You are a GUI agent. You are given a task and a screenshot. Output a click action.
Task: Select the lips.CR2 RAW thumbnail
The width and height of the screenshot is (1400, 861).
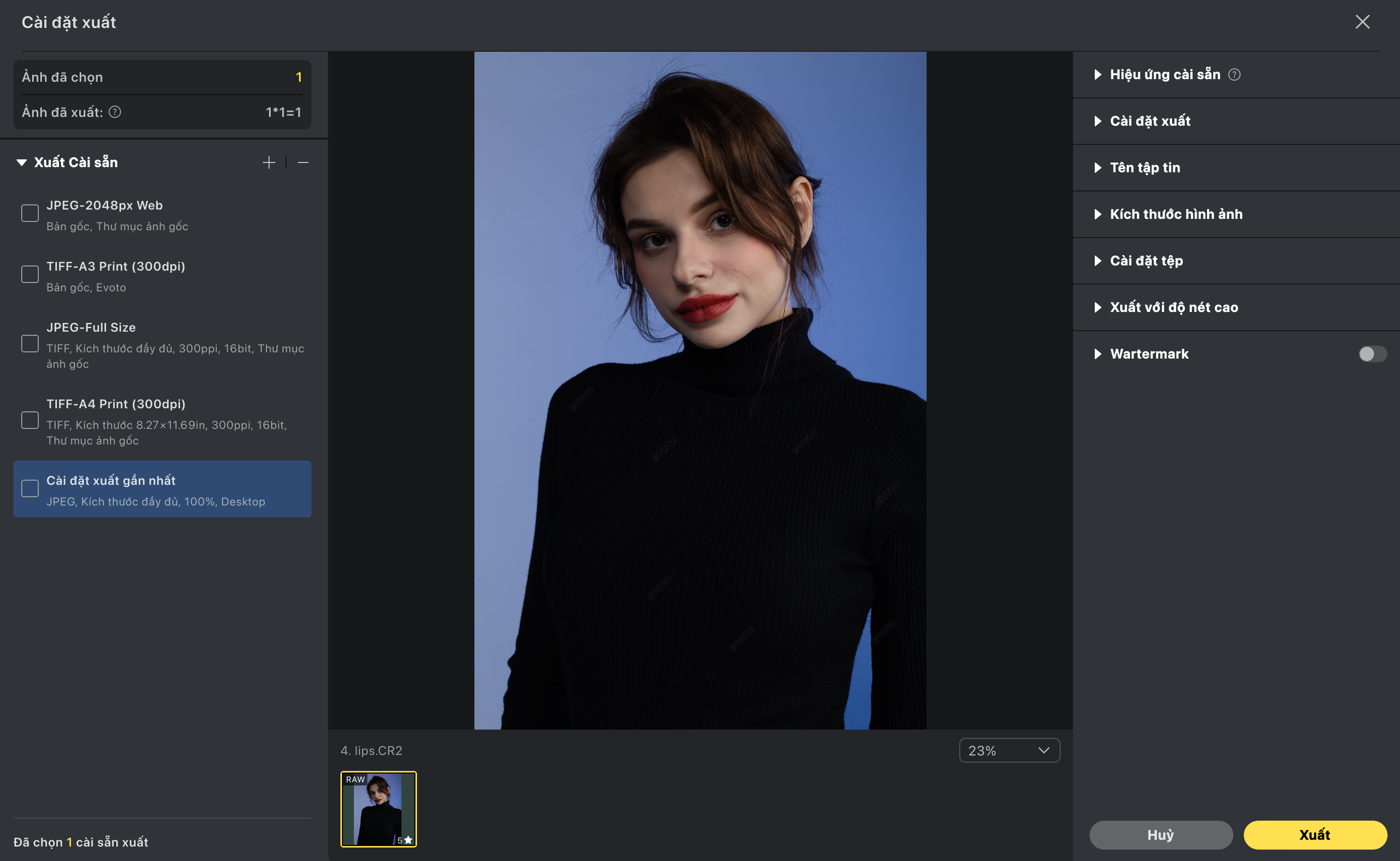(x=379, y=809)
